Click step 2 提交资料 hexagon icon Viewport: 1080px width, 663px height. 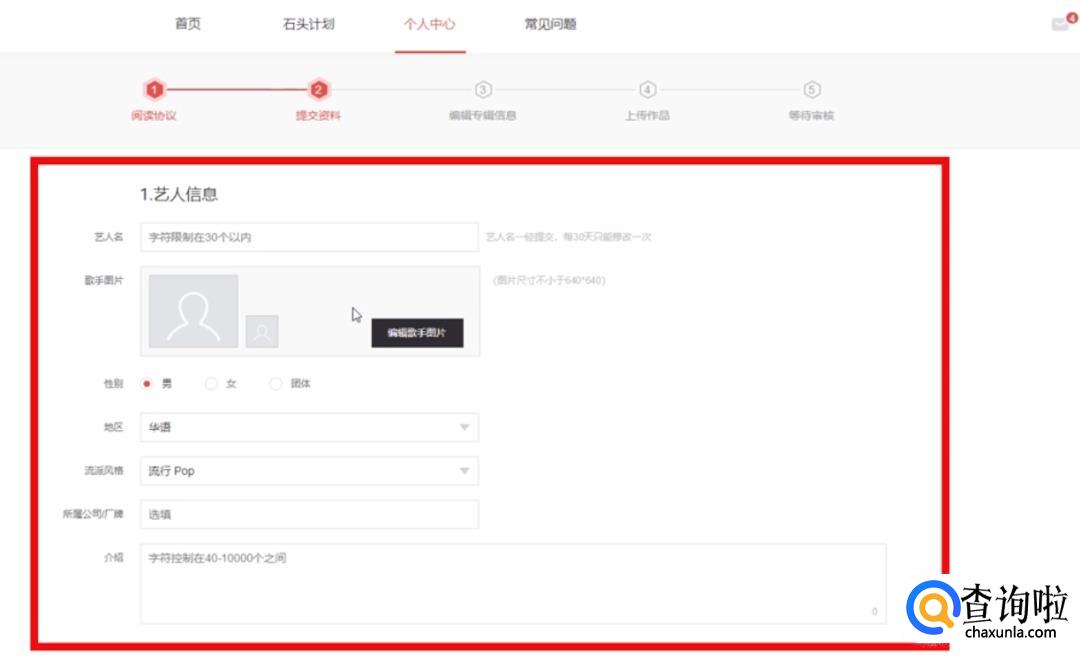click(318, 90)
